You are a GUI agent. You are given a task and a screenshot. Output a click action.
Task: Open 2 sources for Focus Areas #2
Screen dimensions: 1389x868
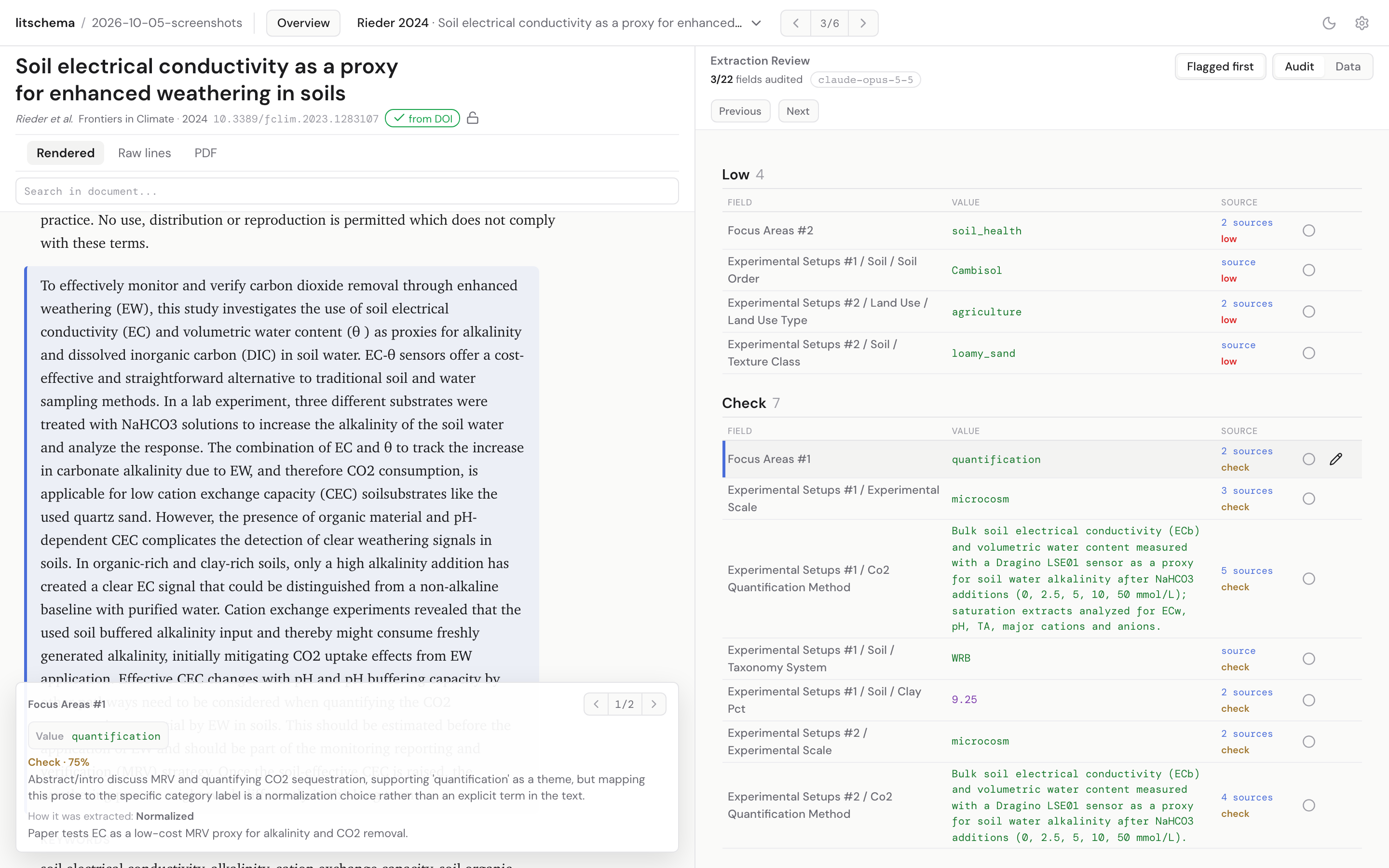click(x=1247, y=222)
